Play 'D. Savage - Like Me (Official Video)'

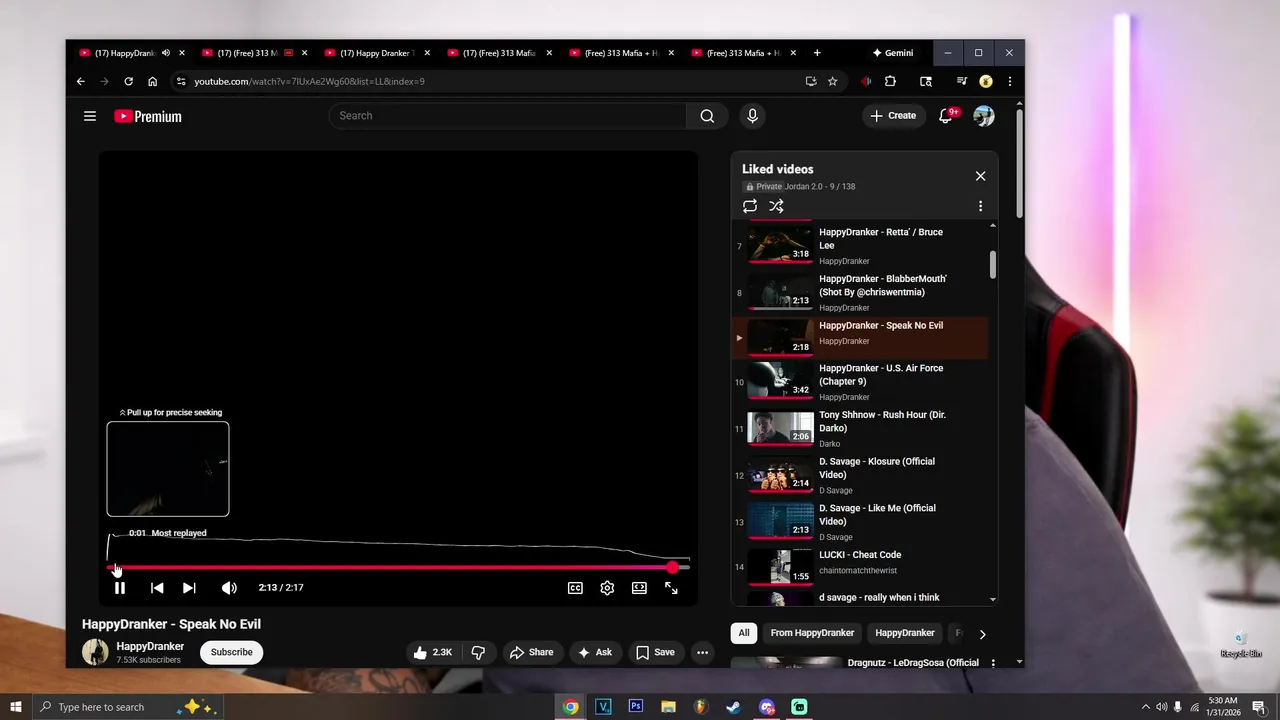860,522
